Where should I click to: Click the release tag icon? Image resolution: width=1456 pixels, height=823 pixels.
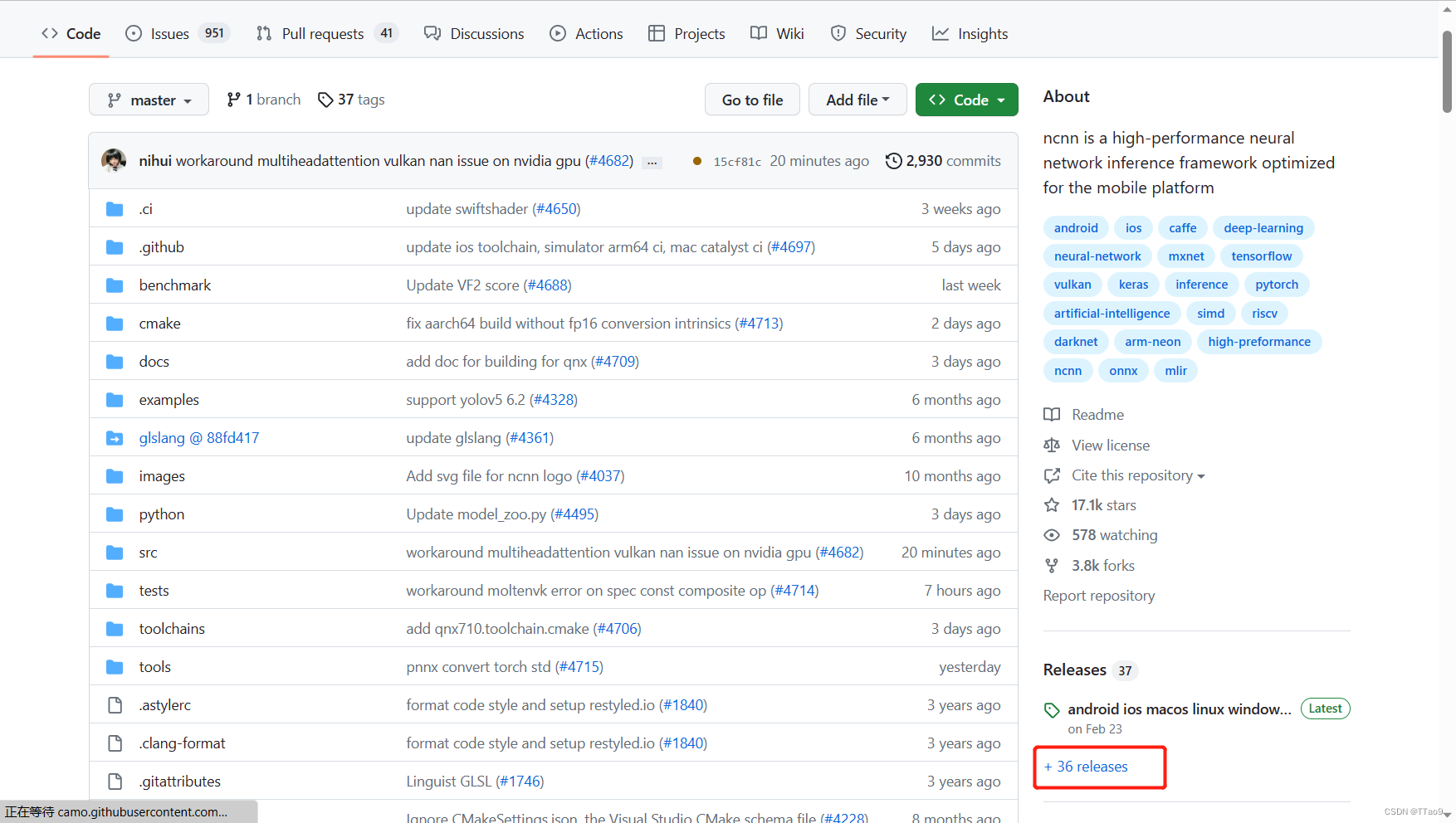1052,710
